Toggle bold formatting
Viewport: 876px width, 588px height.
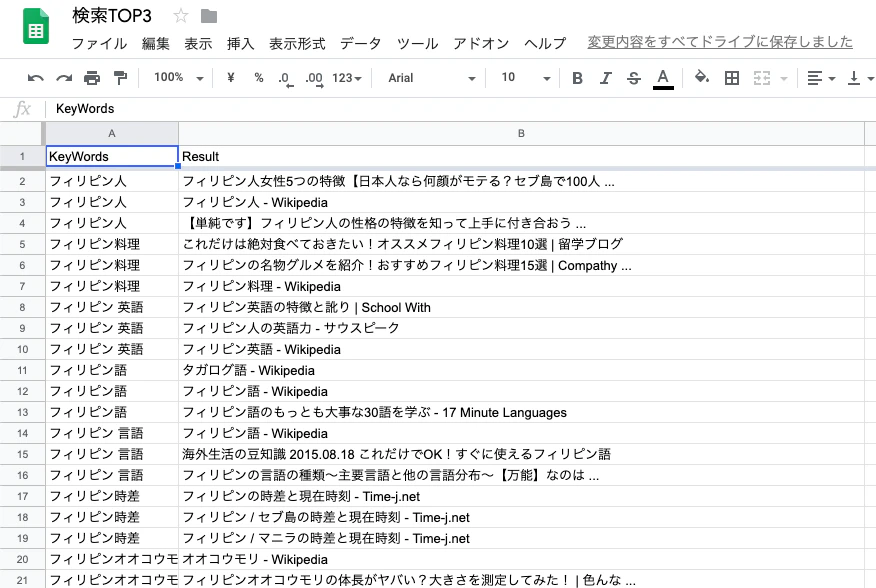(x=578, y=78)
